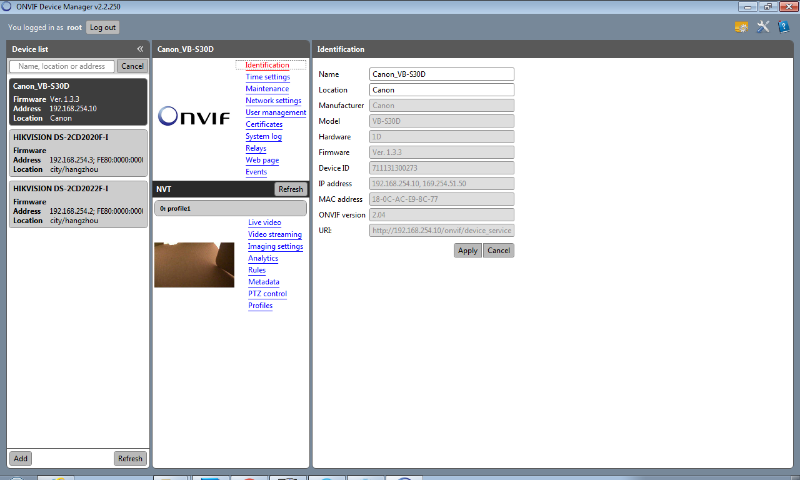The height and width of the screenshot is (480, 800).
Task: Select the Canon_VB-S30D device
Action: coord(78,102)
